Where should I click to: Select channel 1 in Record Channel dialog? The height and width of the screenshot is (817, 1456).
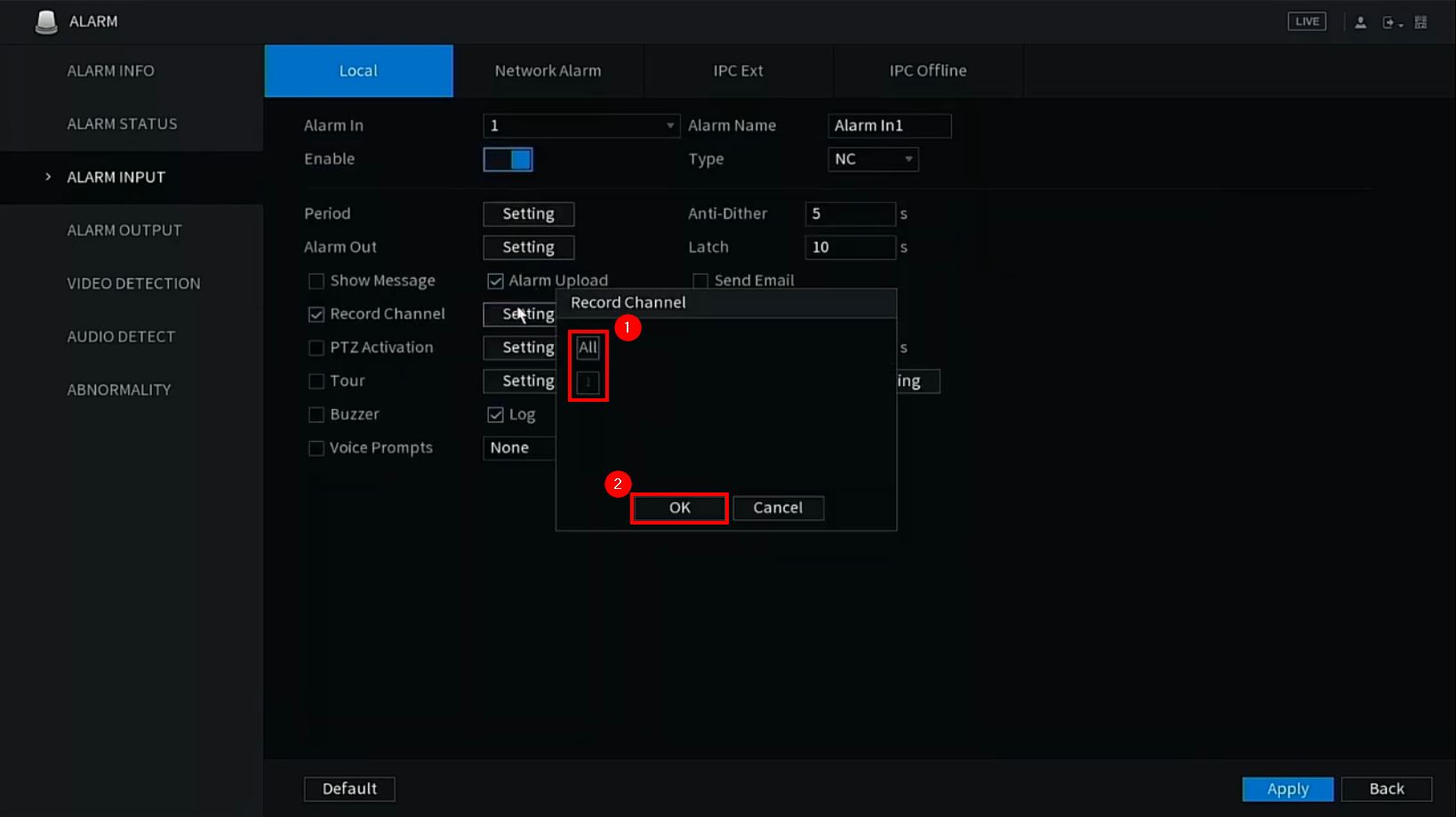[x=588, y=382]
